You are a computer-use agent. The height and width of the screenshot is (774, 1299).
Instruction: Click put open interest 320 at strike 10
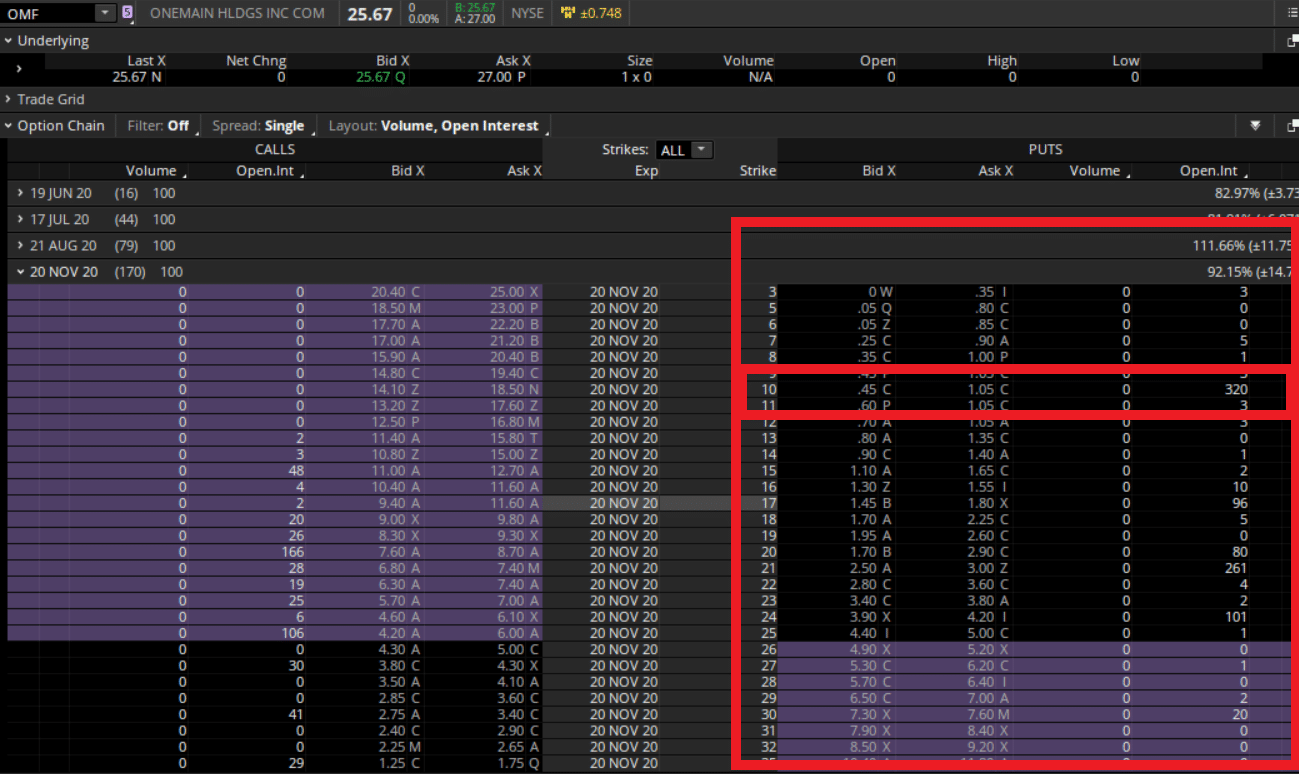1235,389
